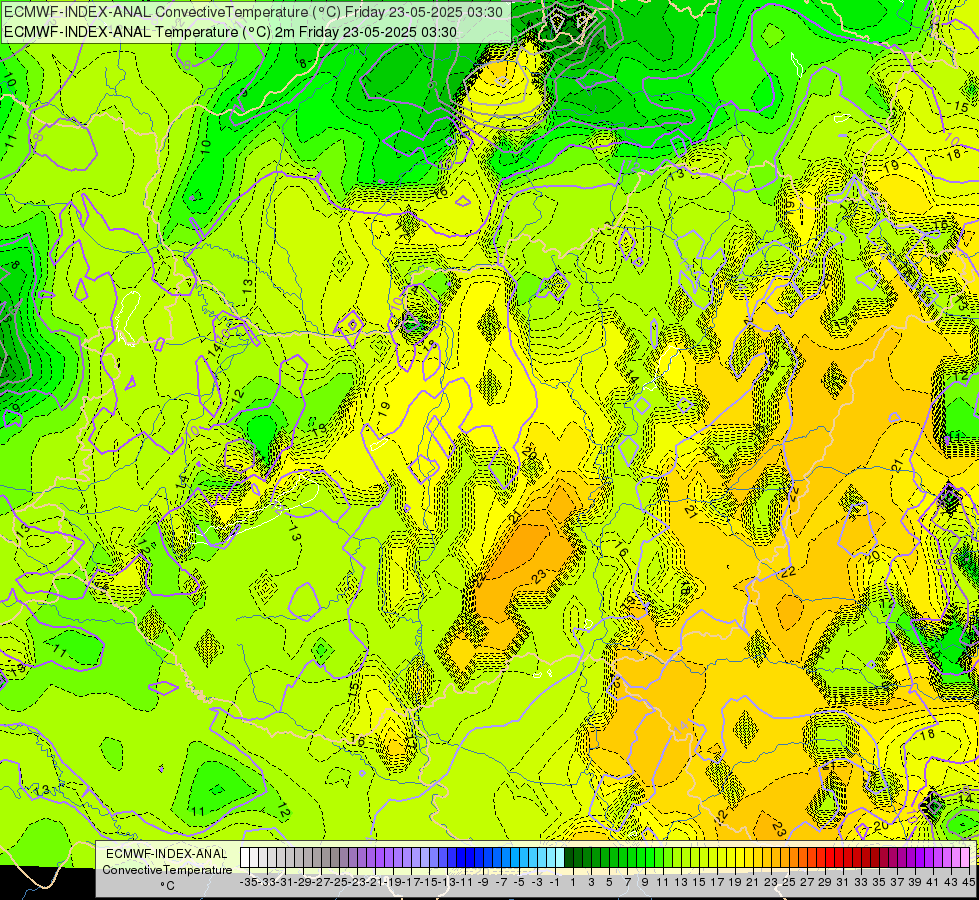Click the ConvectiveTemperature label in the legend
Viewport: 979px width, 900px height.
(167, 869)
